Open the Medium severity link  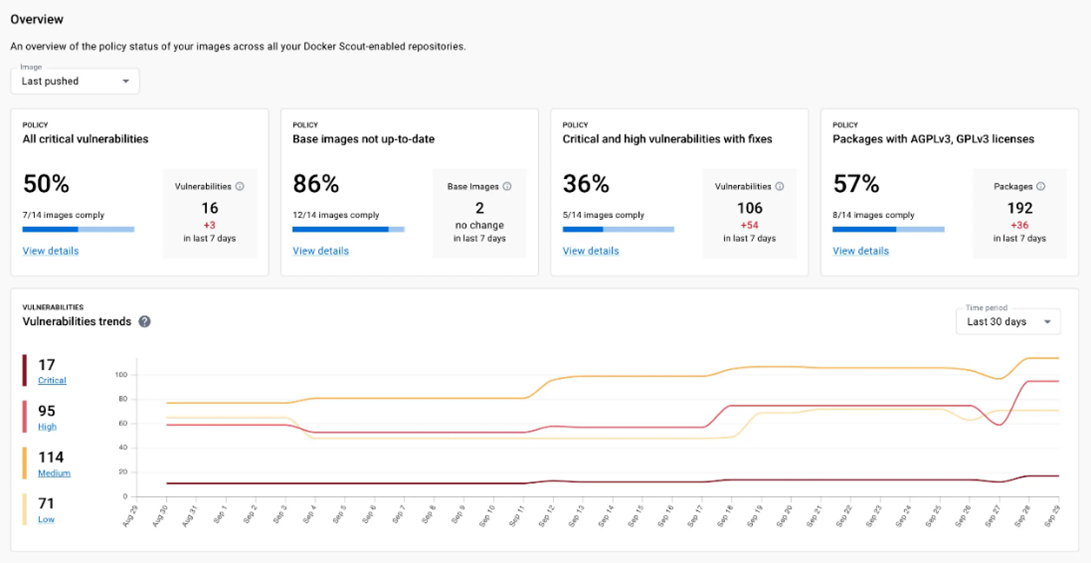tap(54, 473)
